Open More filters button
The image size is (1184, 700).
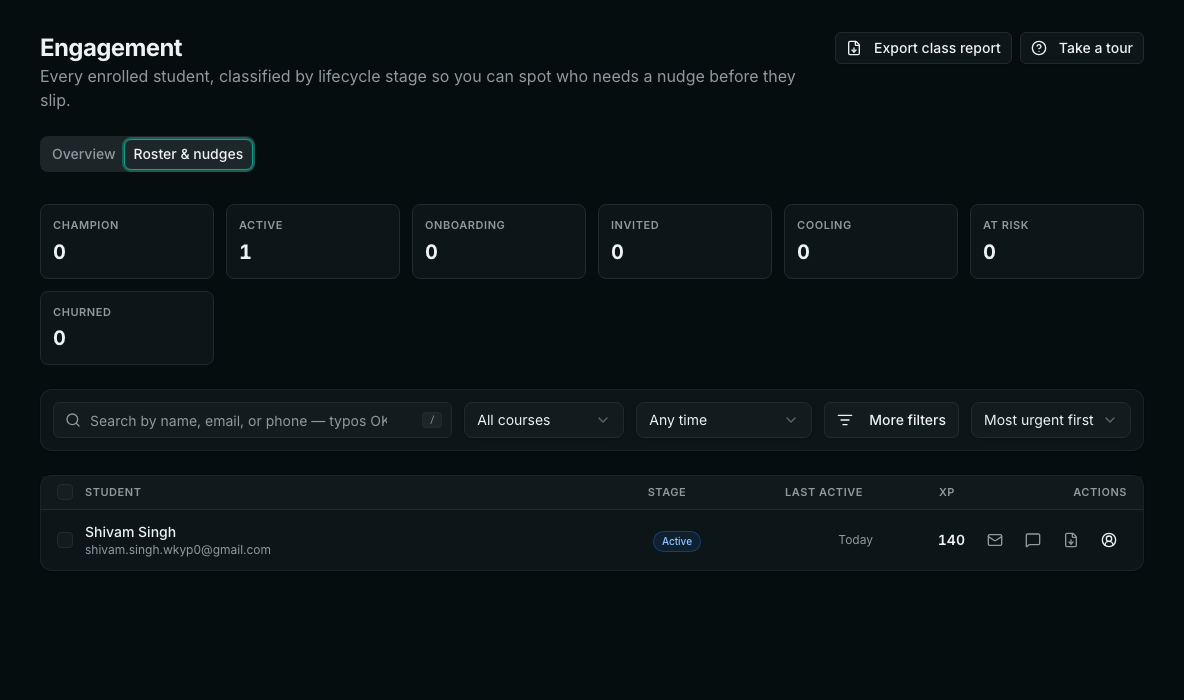tap(891, 420)
